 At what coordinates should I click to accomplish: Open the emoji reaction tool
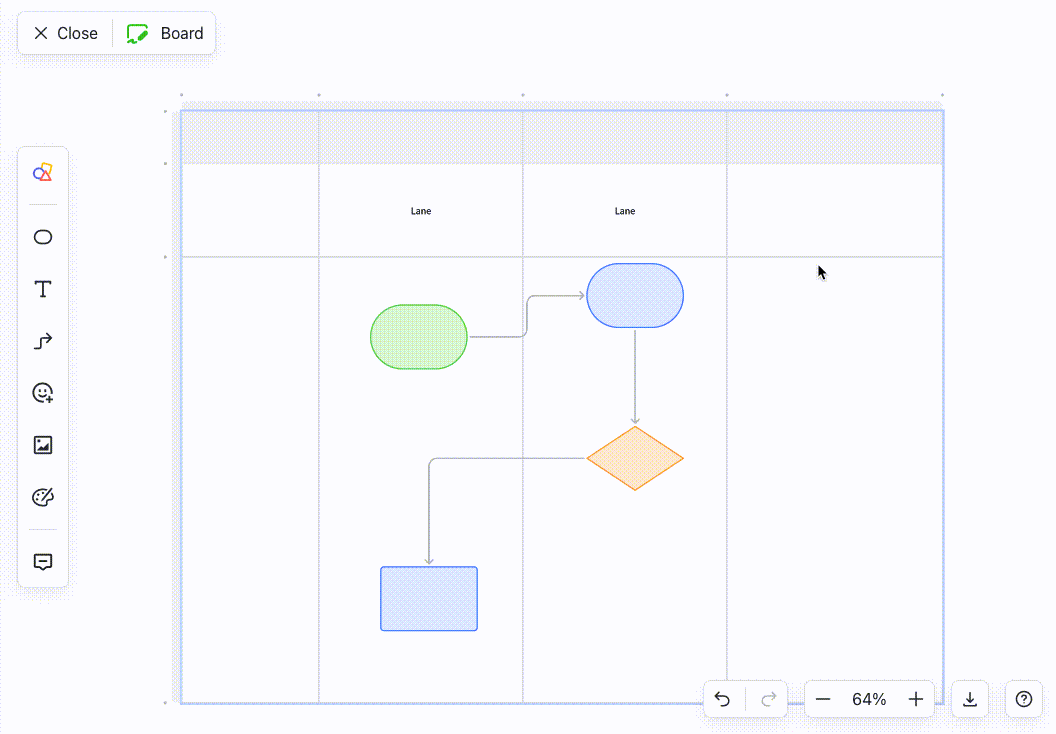click(x=42, y=393)
